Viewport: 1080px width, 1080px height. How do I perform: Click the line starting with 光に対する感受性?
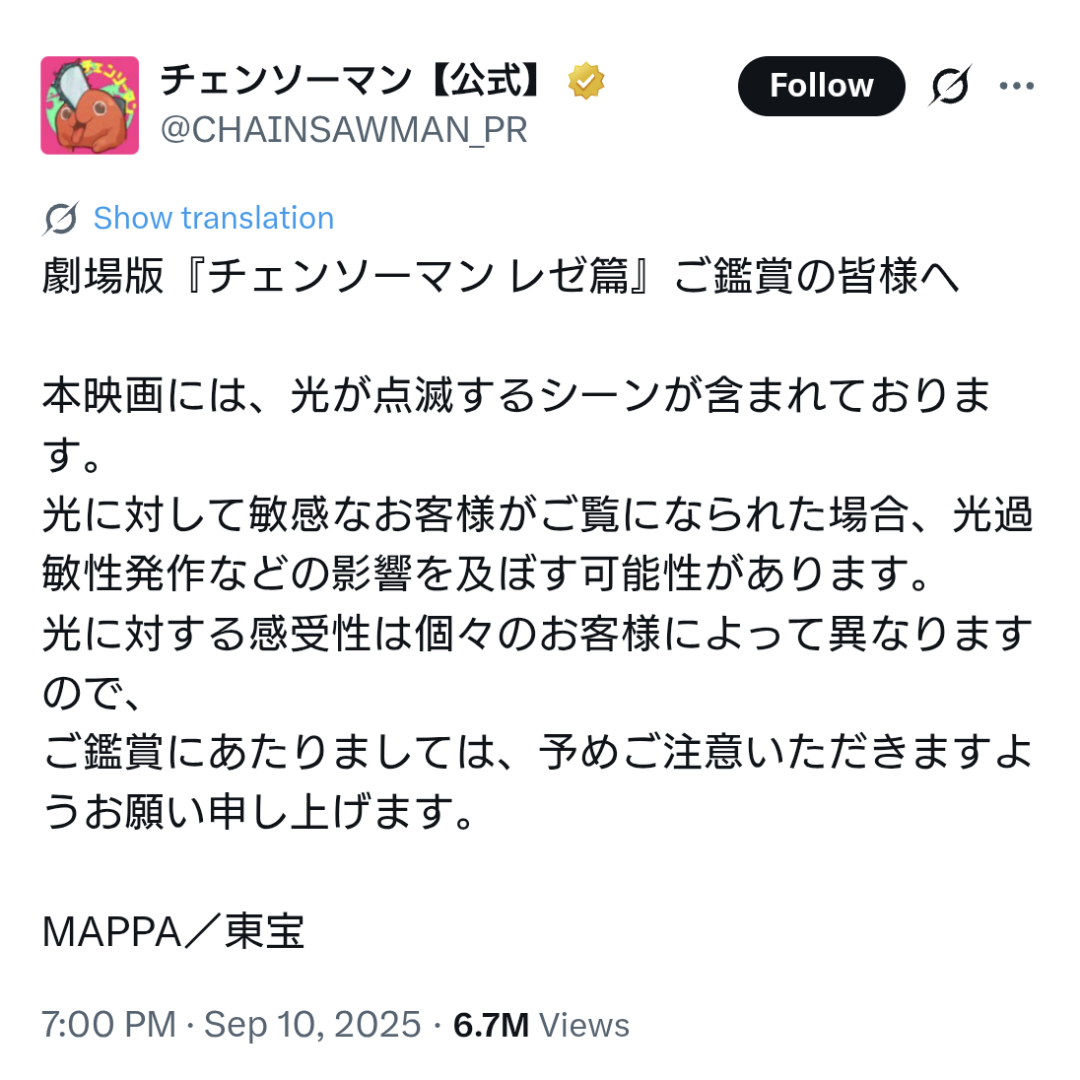538,634
